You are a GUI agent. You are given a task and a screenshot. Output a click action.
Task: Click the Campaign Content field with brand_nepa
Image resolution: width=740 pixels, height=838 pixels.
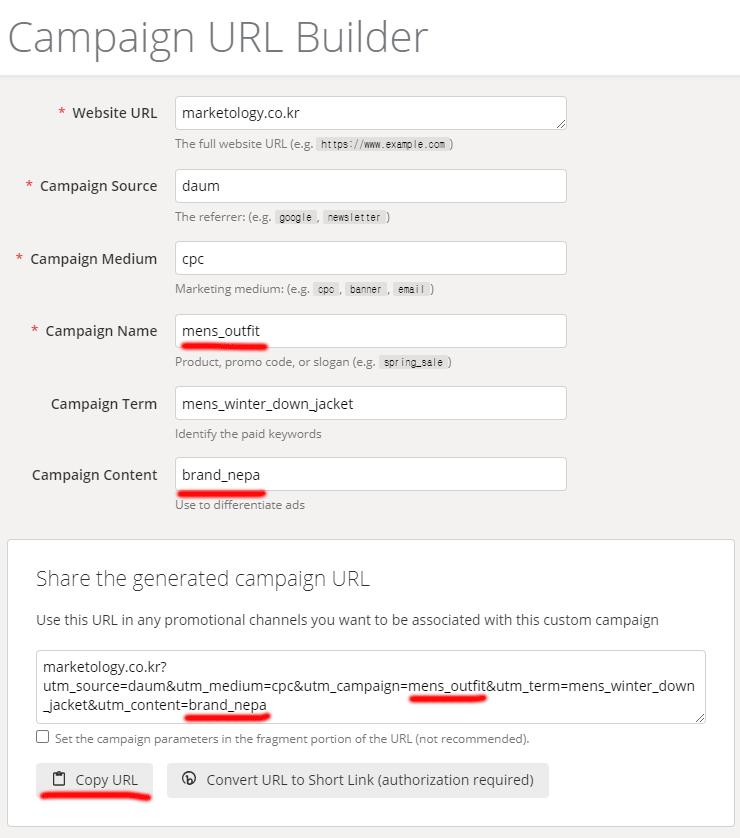370,474
